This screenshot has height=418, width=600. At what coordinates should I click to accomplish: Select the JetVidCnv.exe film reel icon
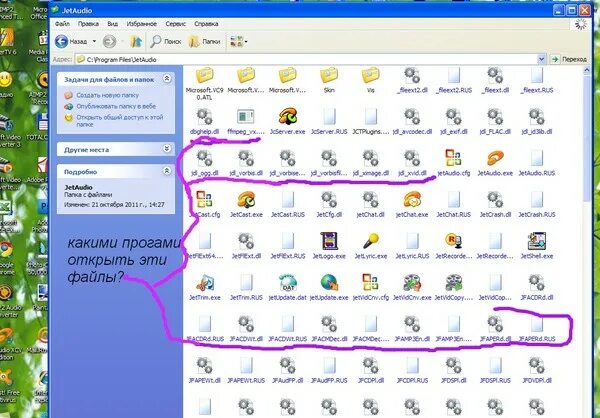[x=412, y=282]
